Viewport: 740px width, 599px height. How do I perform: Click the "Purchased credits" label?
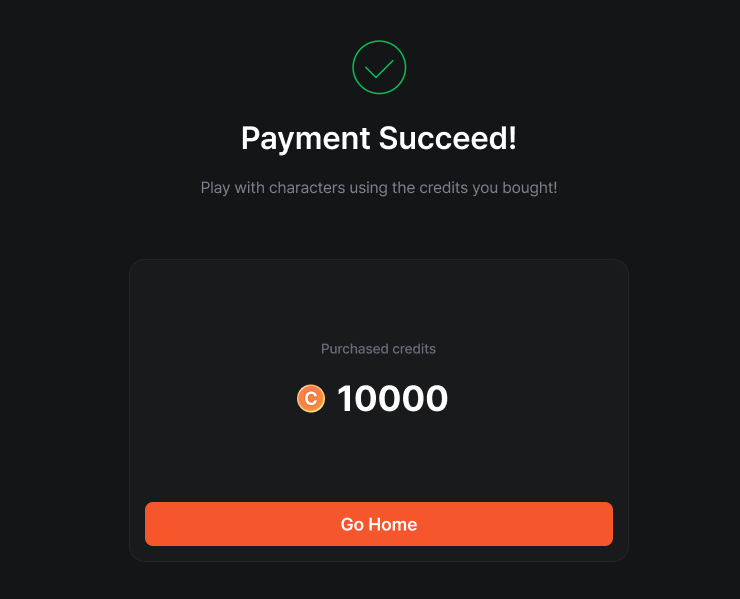[x=378, y=349]
